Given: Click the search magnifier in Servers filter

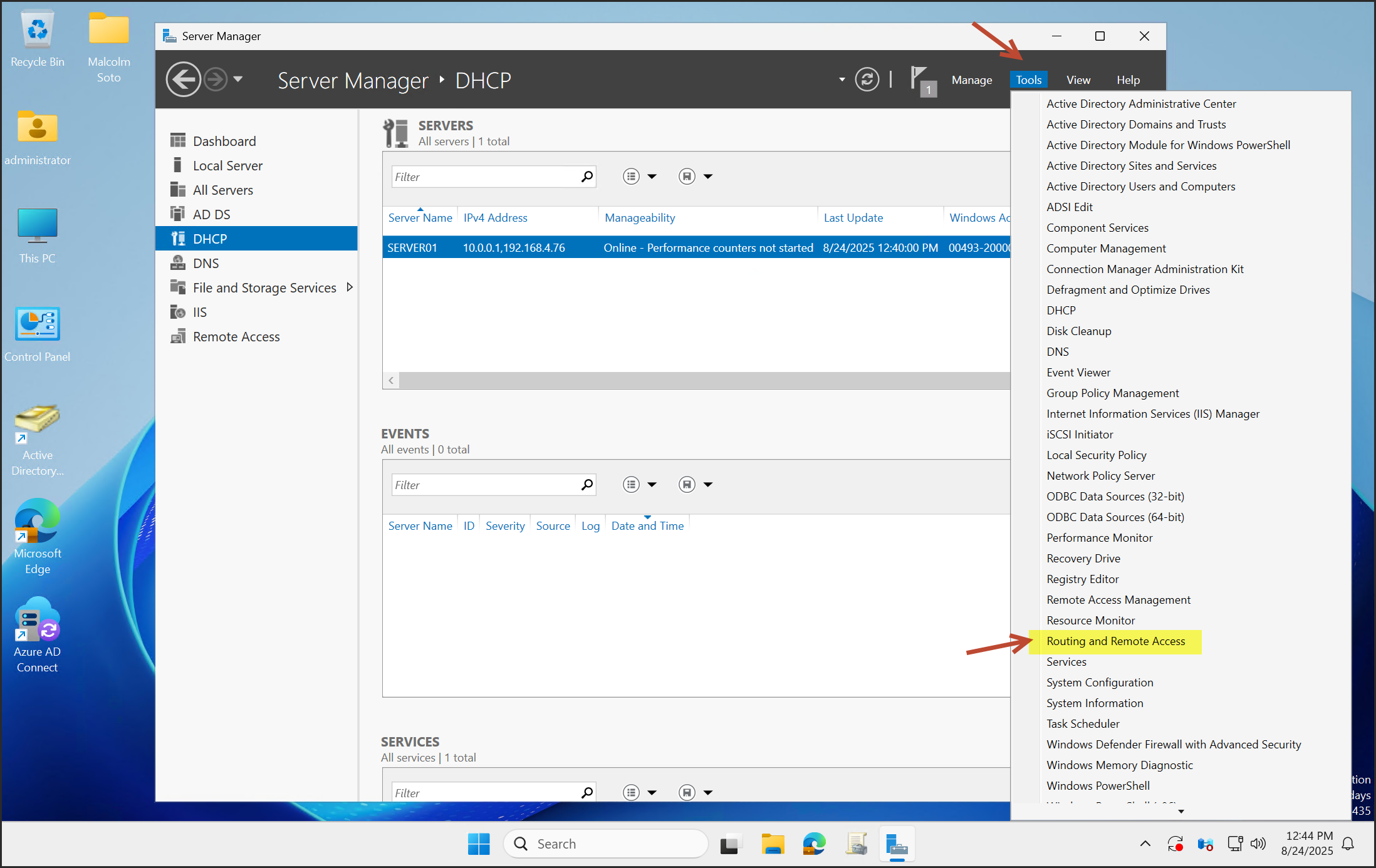Looking at the screenshot, I should (586, 177).
